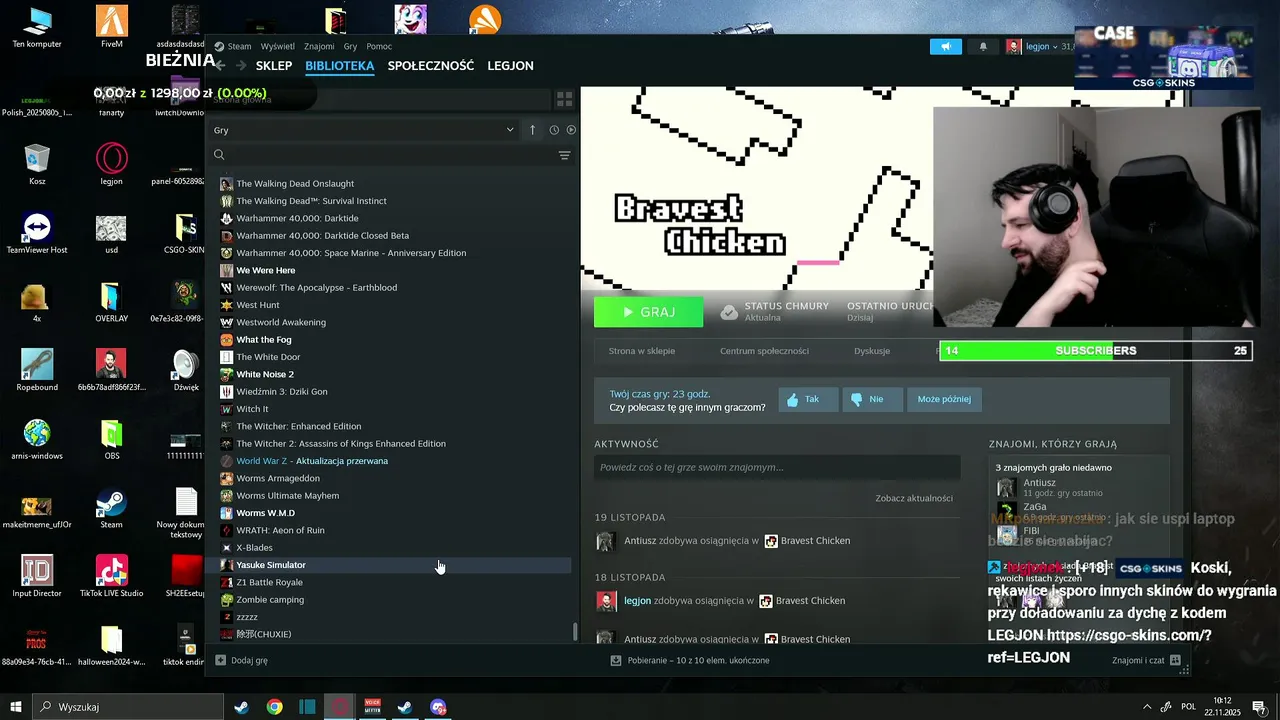Open FiveM desktop icon
Image resolution: width=1280 pixels, height=720 pixels.
click(112, 26)
